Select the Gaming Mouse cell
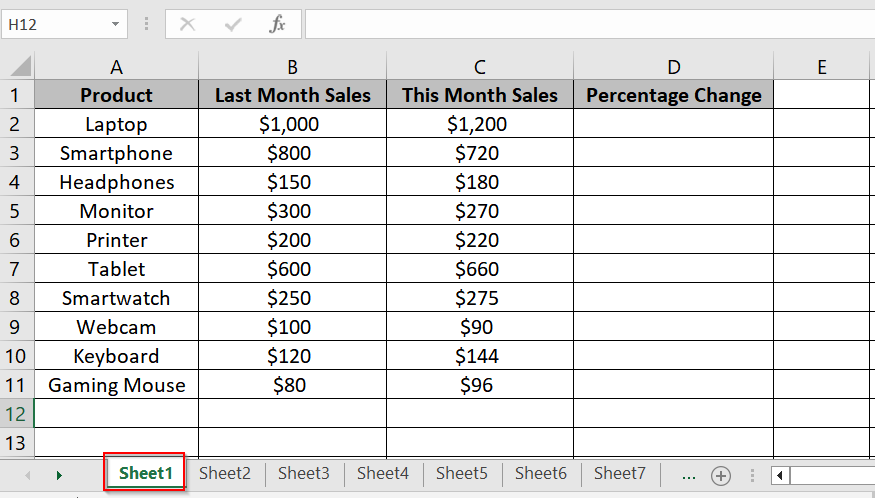Image resolution: width=875 pixels, height=498 pixels. tap(116, 385)
